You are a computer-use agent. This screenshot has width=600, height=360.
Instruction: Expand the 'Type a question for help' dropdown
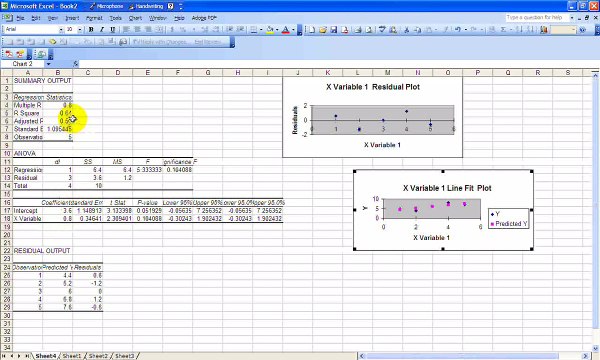tap(572, 18)
